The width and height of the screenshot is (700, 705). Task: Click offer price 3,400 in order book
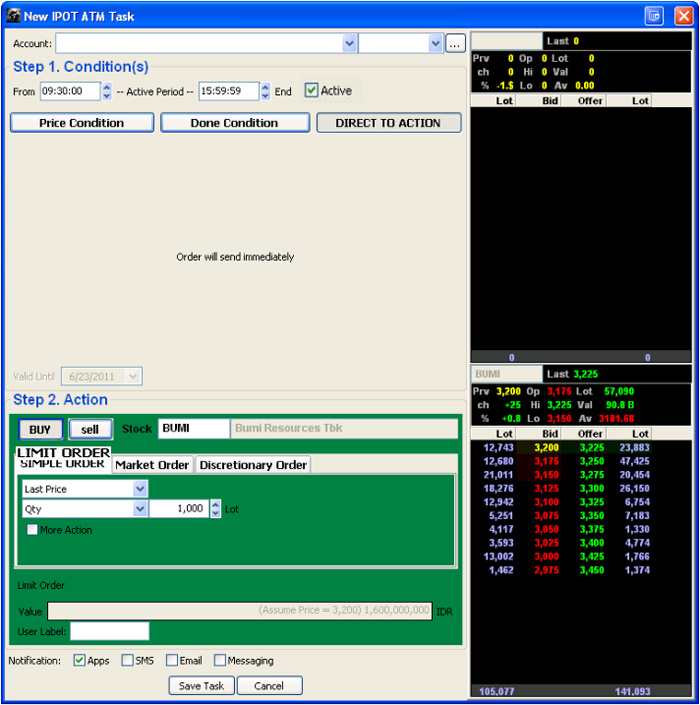click(592, 543)
